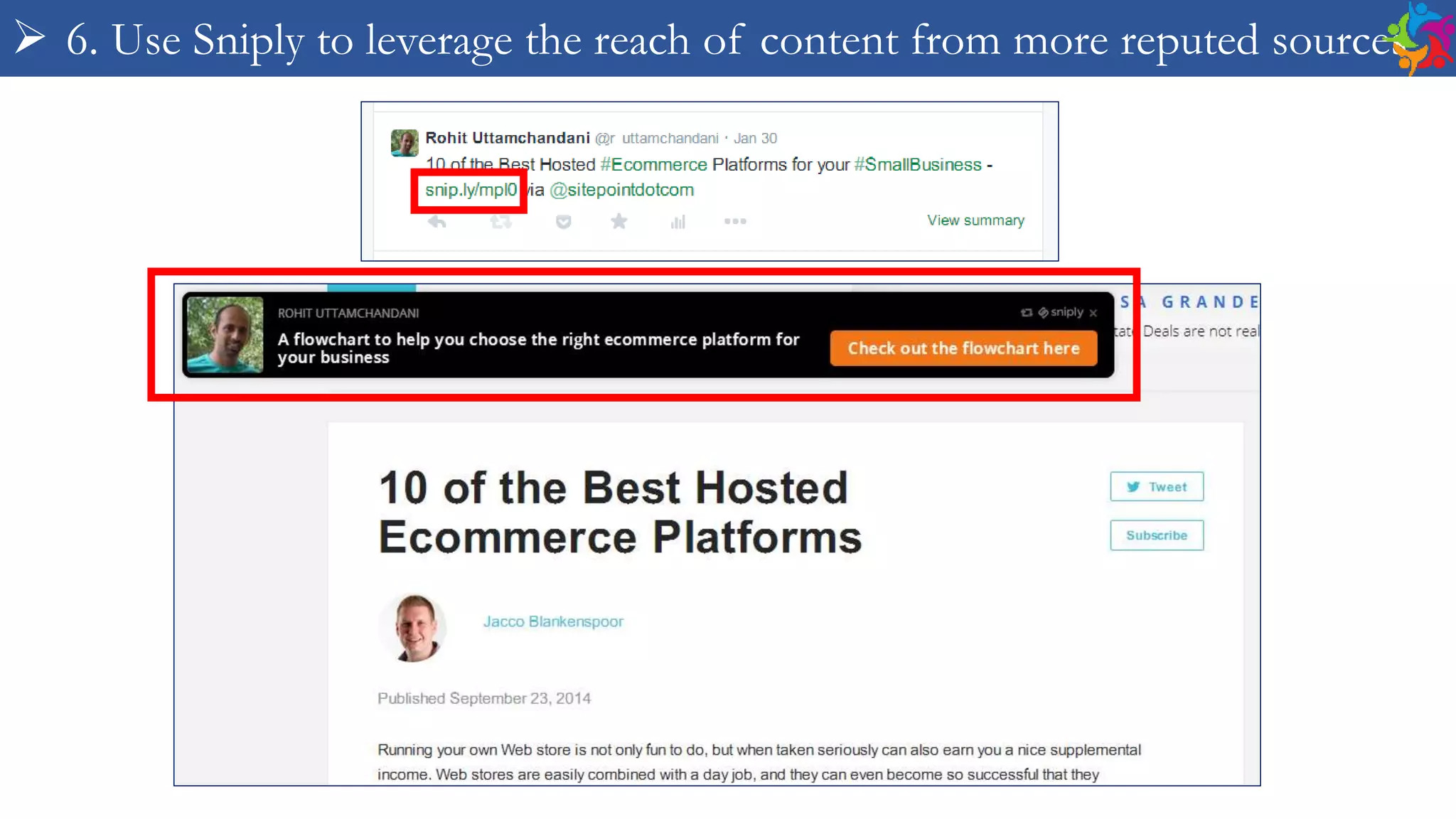Click the sniply logo in the bar
Viewport: 1456px width, 819px height.
coord(1061,312)
